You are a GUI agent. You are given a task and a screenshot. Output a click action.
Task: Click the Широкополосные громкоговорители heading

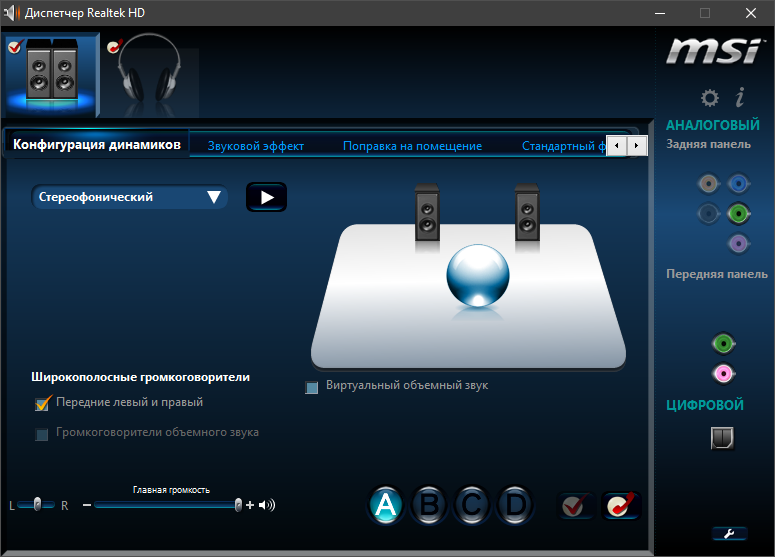coord(140,377)
